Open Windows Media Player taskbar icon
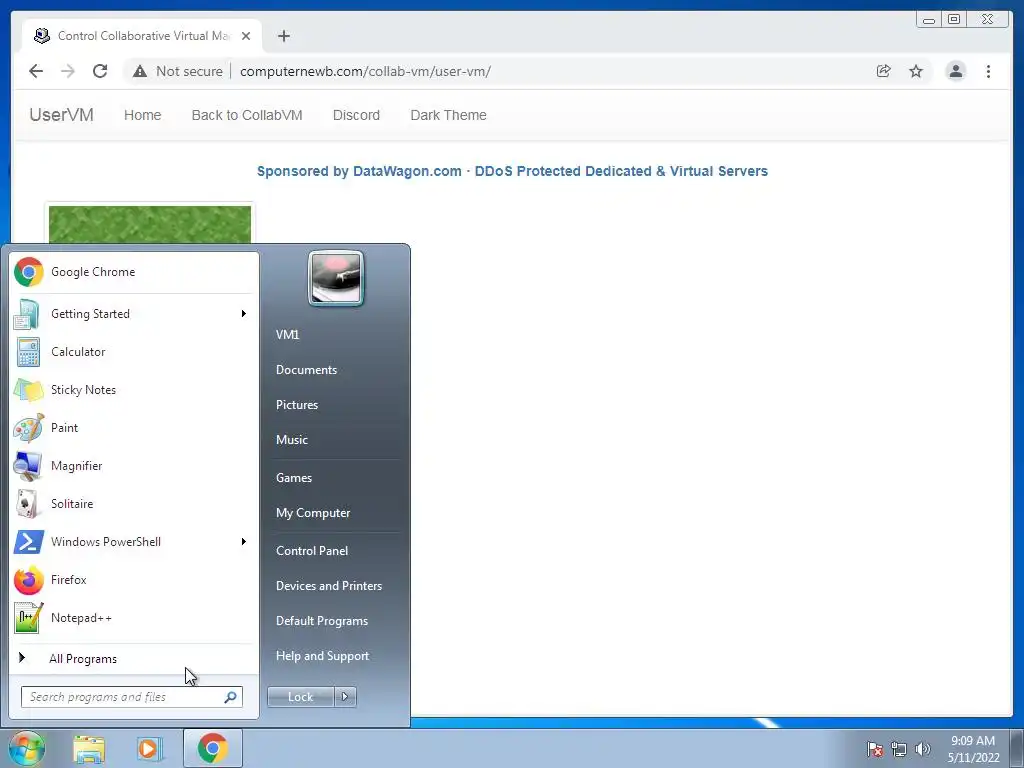Image resolution: width=1024 pixels, height=768 pixels. point(150,749)
